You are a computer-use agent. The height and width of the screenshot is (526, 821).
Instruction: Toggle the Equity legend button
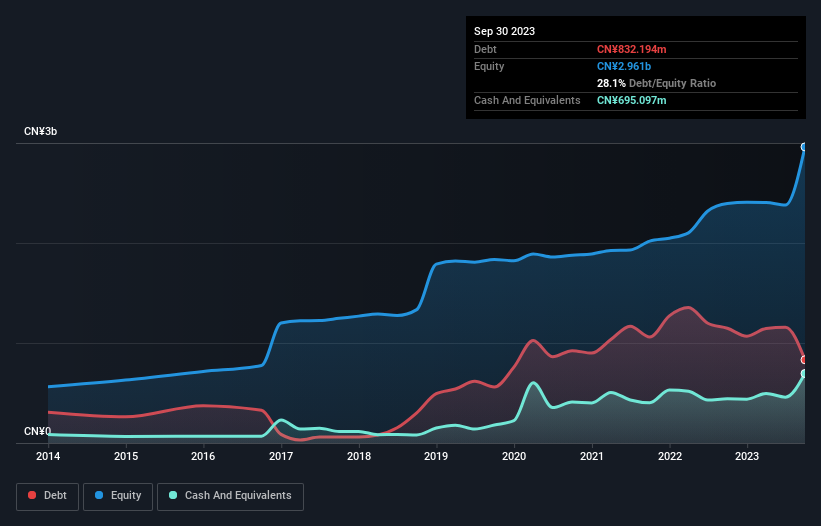pos(118,496)
